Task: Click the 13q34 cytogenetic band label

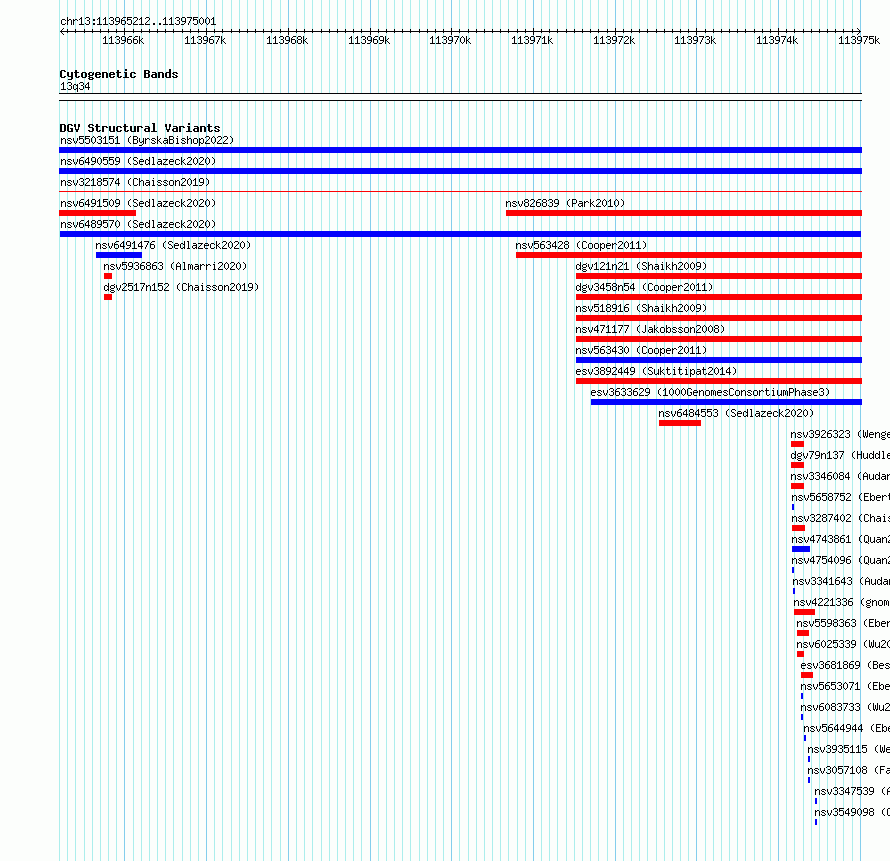Action: (x=75, y=86)
